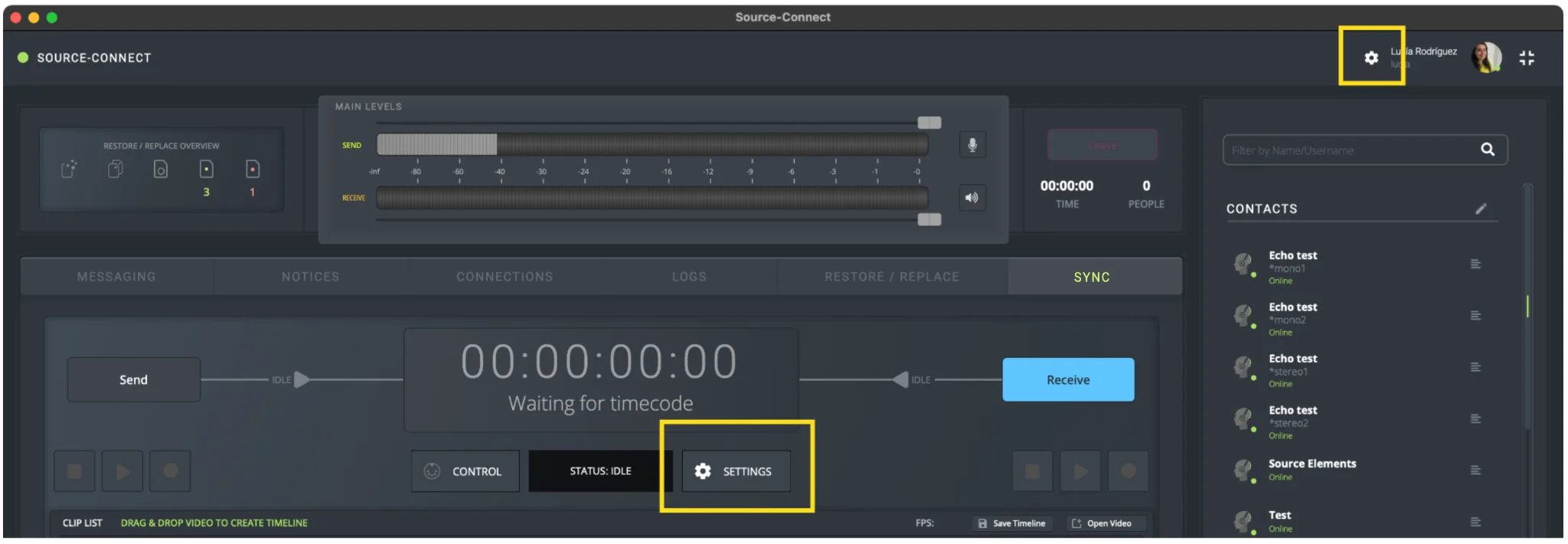Click the stop button under the Send side

[x=74, y=471]
